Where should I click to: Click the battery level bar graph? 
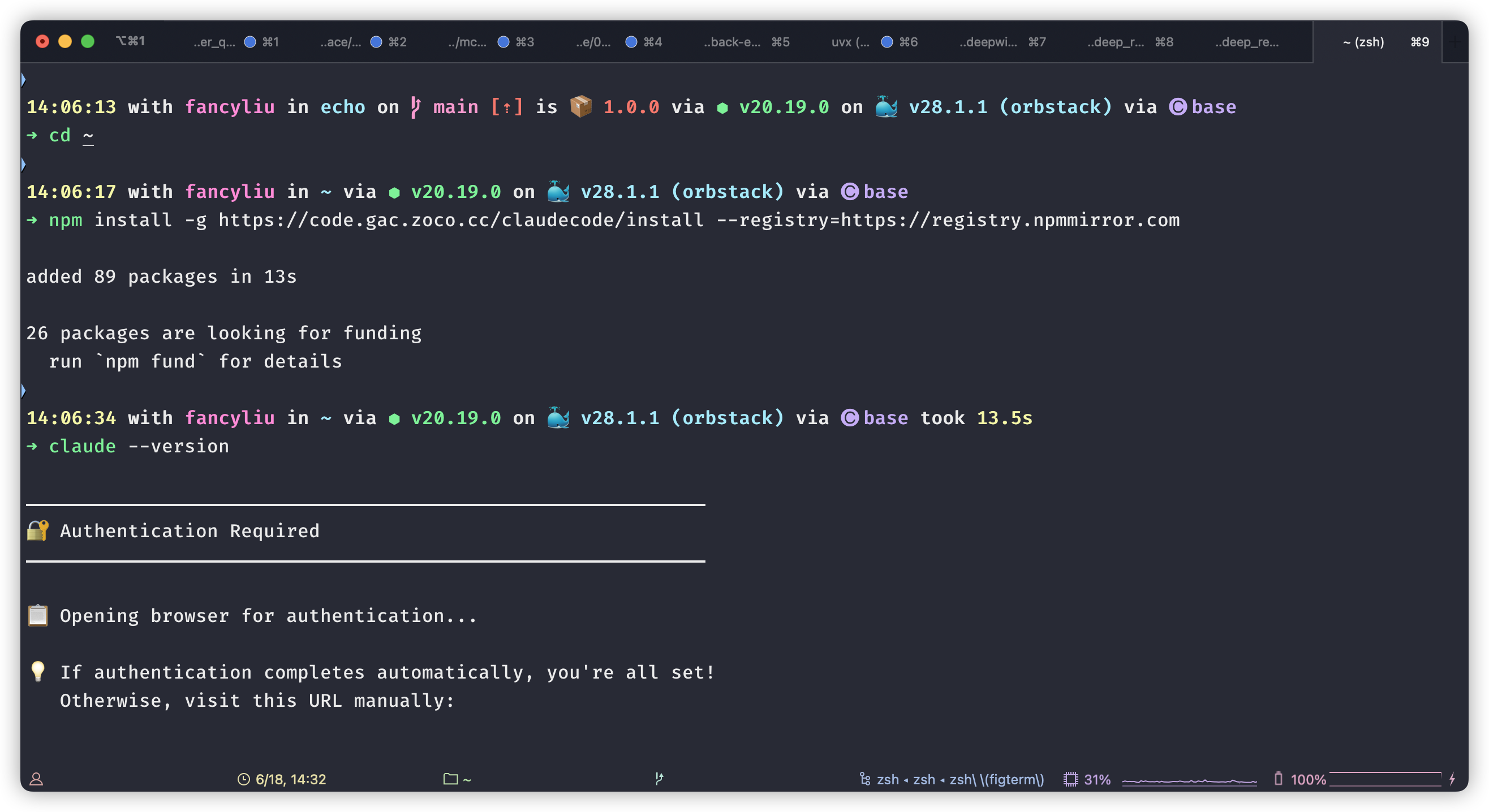point(1385,779)
